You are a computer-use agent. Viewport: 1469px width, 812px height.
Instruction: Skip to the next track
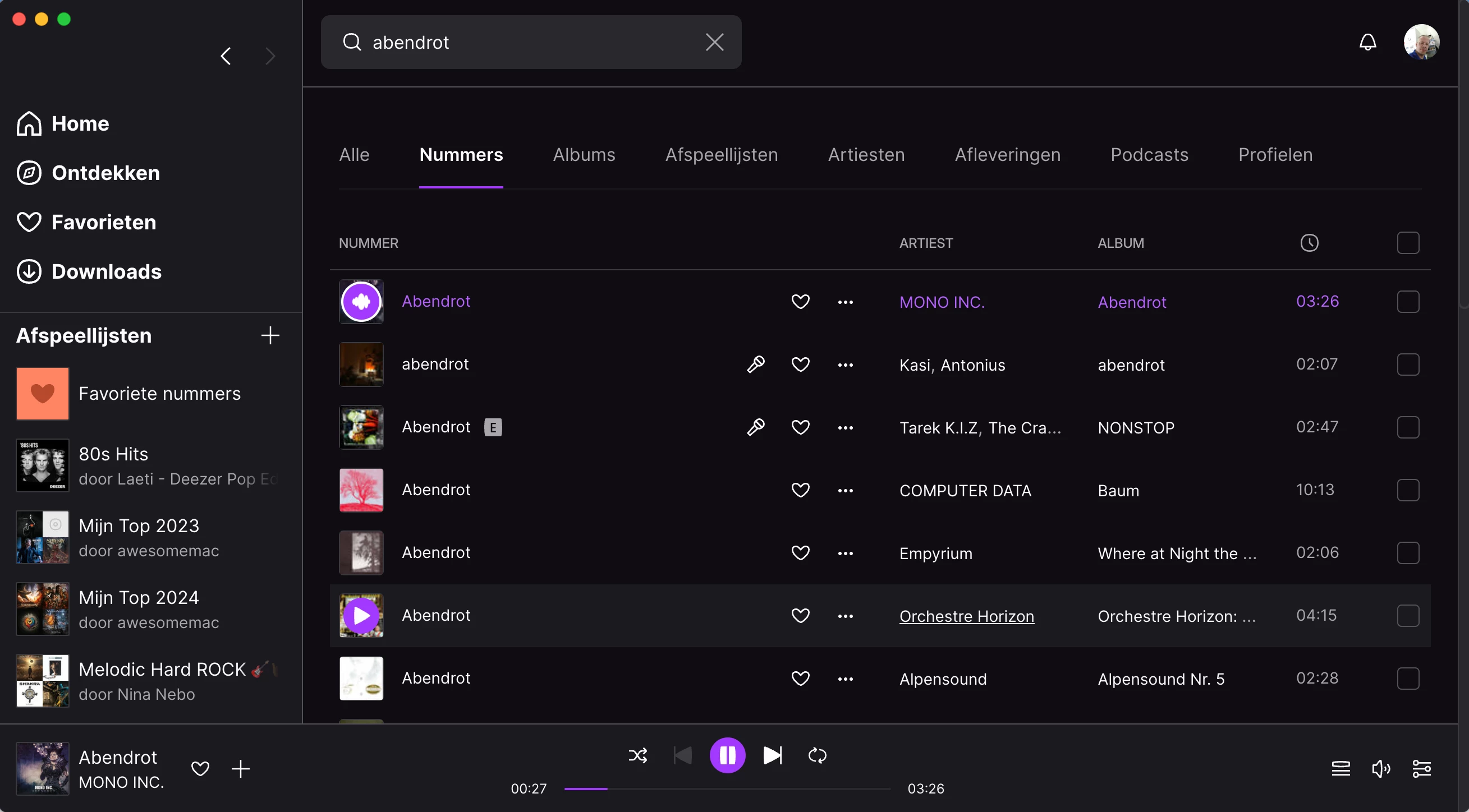772,755
